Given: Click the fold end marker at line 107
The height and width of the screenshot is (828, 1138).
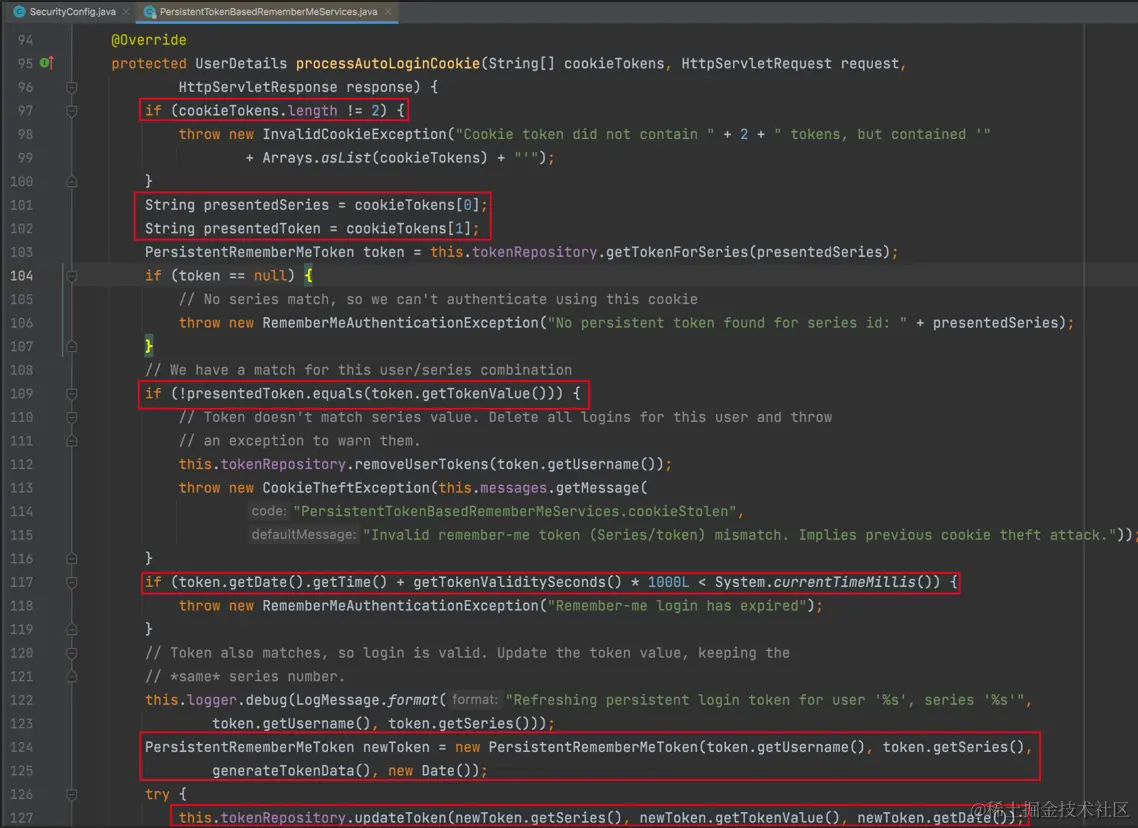Looking at the screenshot, I should click(72, 346).
